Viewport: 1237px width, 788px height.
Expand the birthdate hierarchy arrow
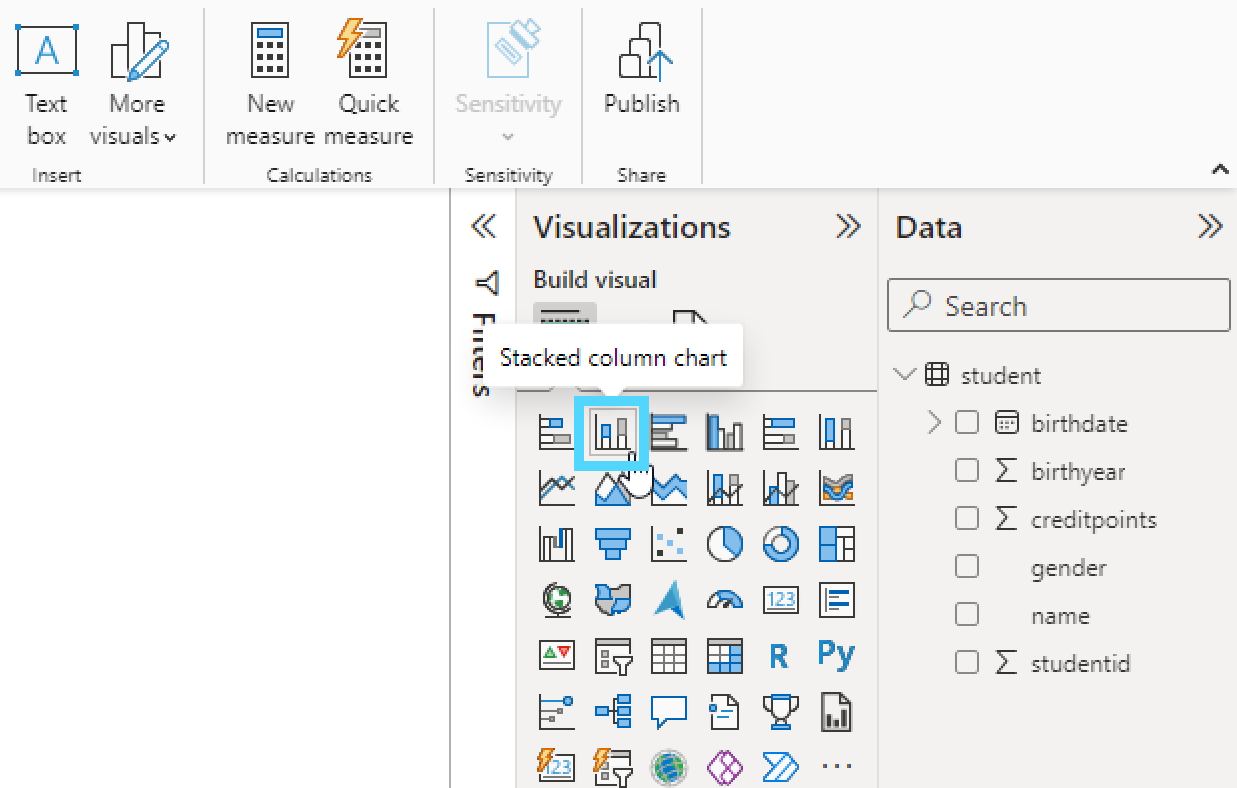(x=934, y=423)
